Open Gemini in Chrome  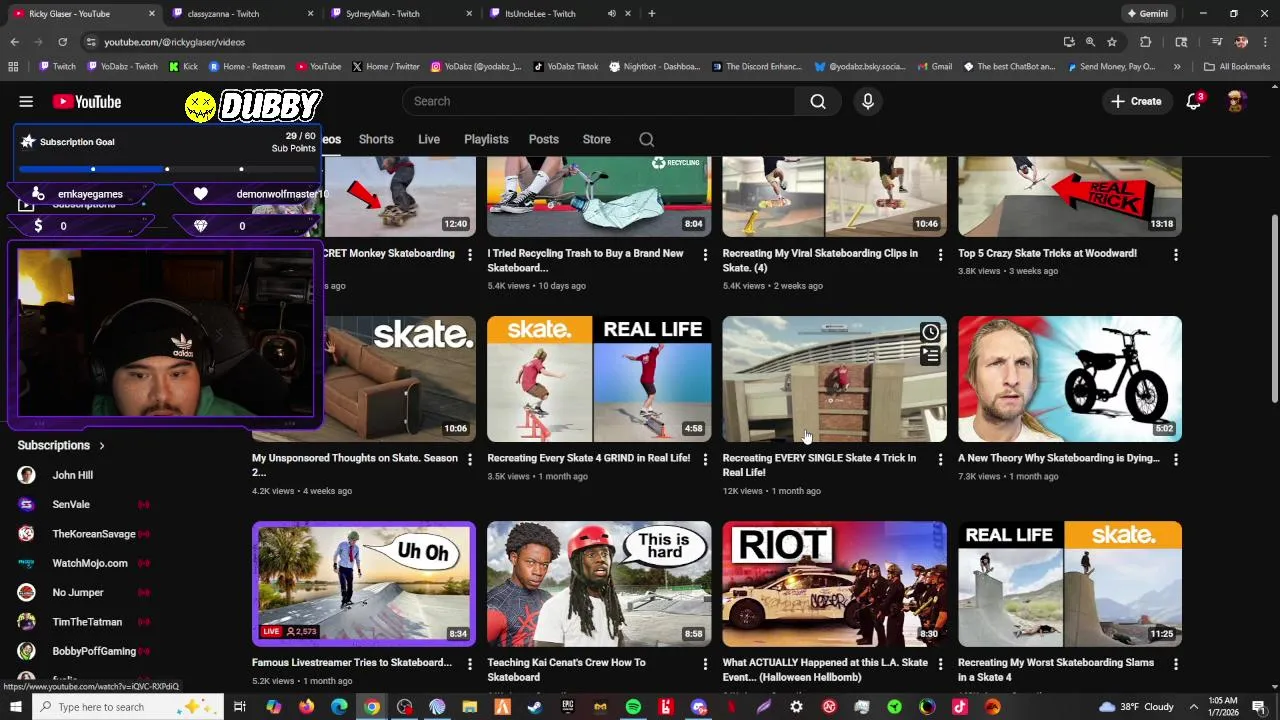[1147, 14]
